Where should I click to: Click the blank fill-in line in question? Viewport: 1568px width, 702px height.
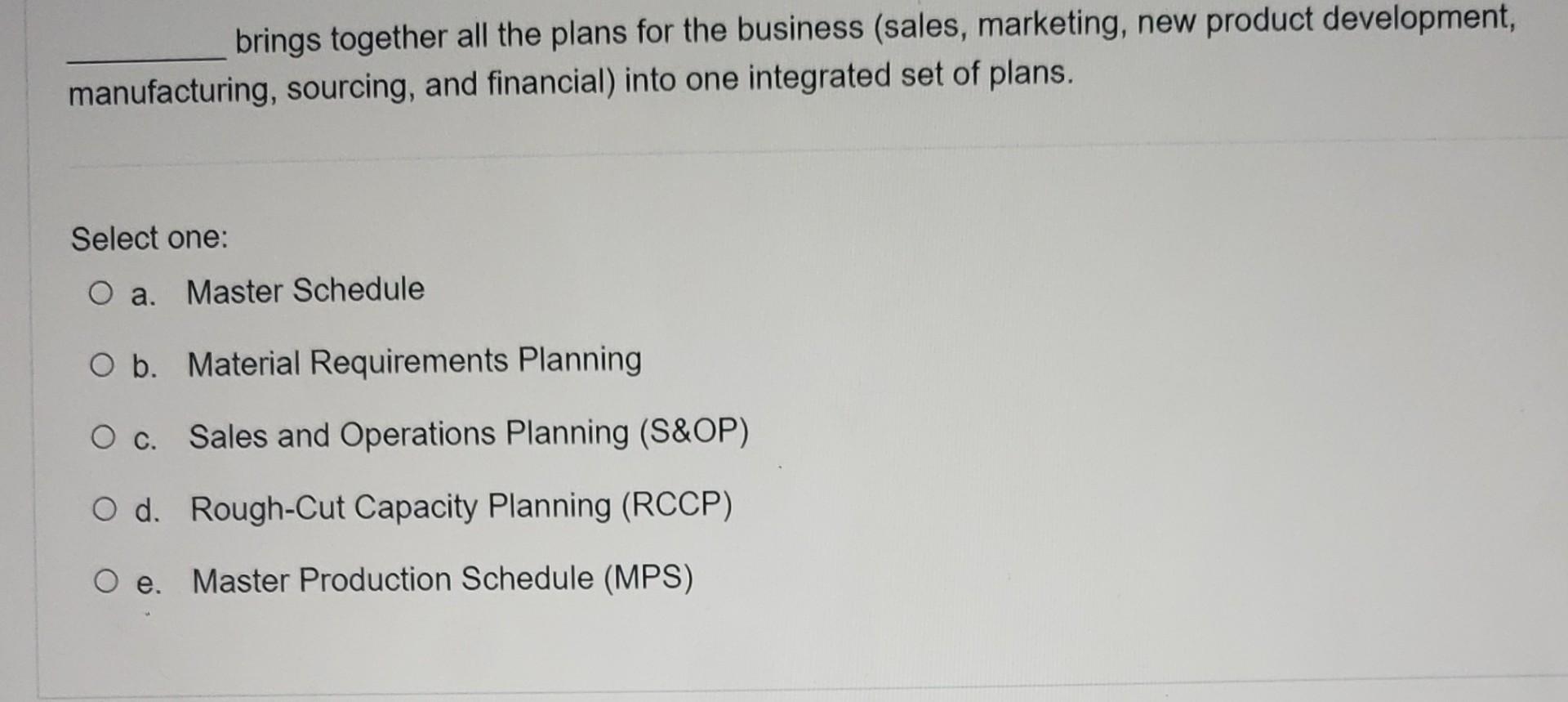coord(145,60)
